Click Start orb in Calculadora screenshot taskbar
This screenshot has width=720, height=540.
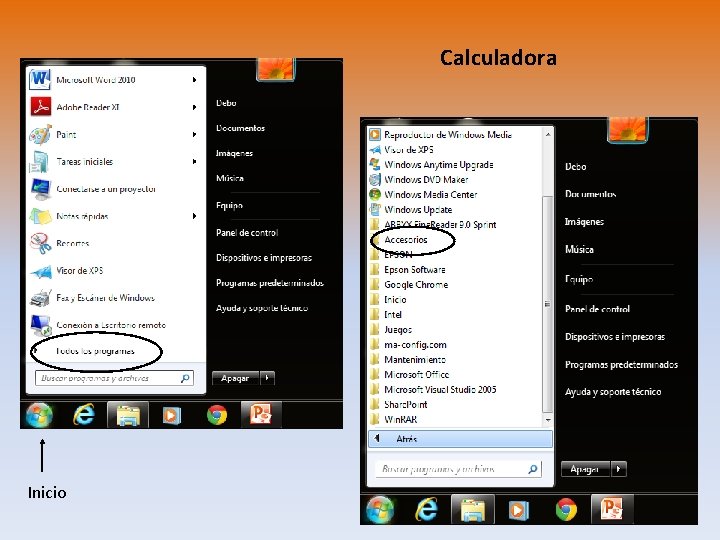[380, 510]
